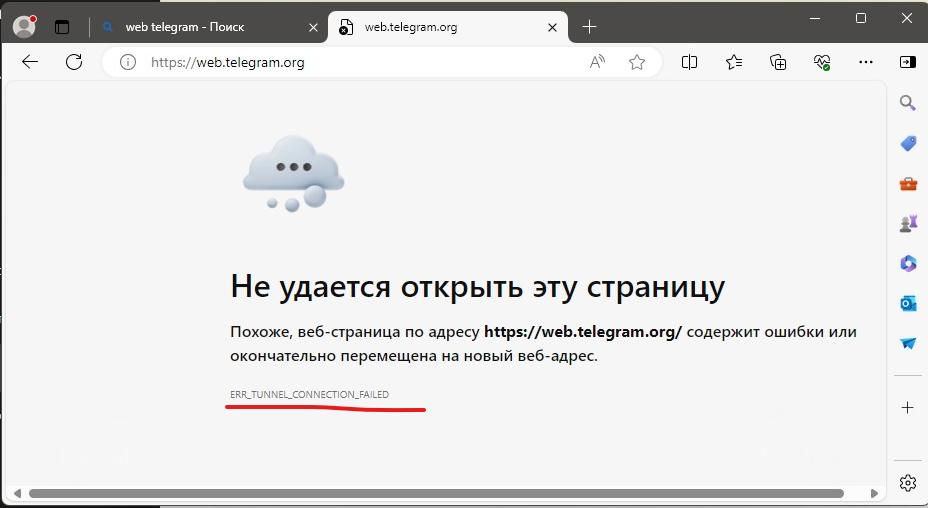View site information icon in address bar
This screenshot has height=508, width=928.
[x=128, y=62]
